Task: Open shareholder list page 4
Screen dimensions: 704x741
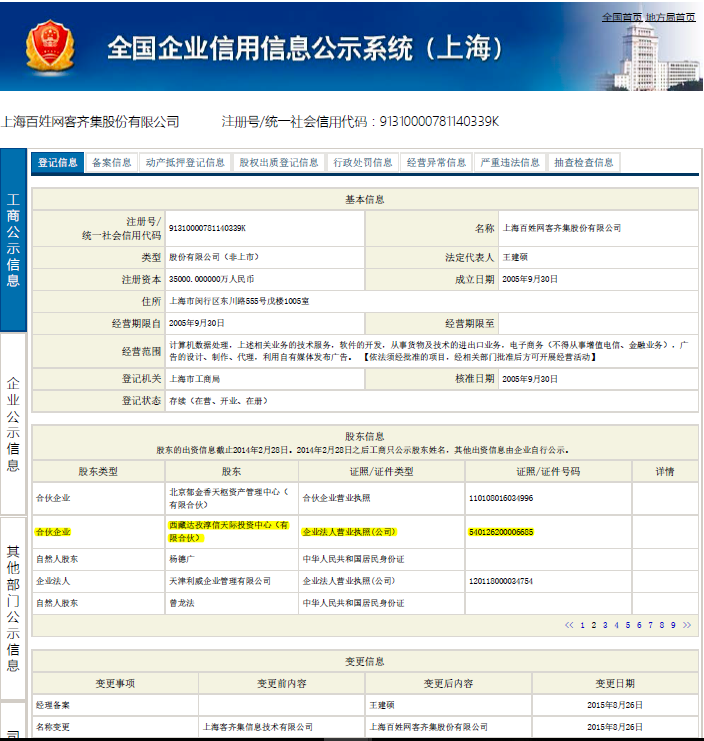Action: 617,625
